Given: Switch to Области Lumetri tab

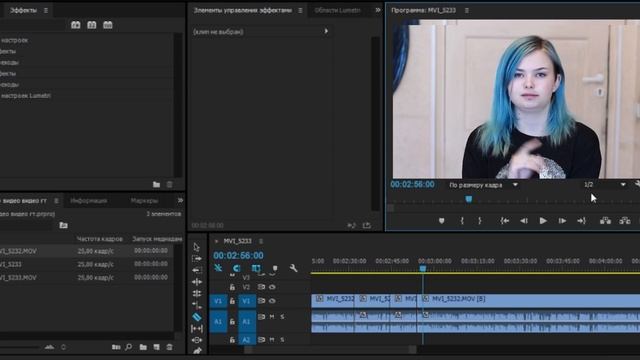Looking at the screenshot, I should click(337, 10).
